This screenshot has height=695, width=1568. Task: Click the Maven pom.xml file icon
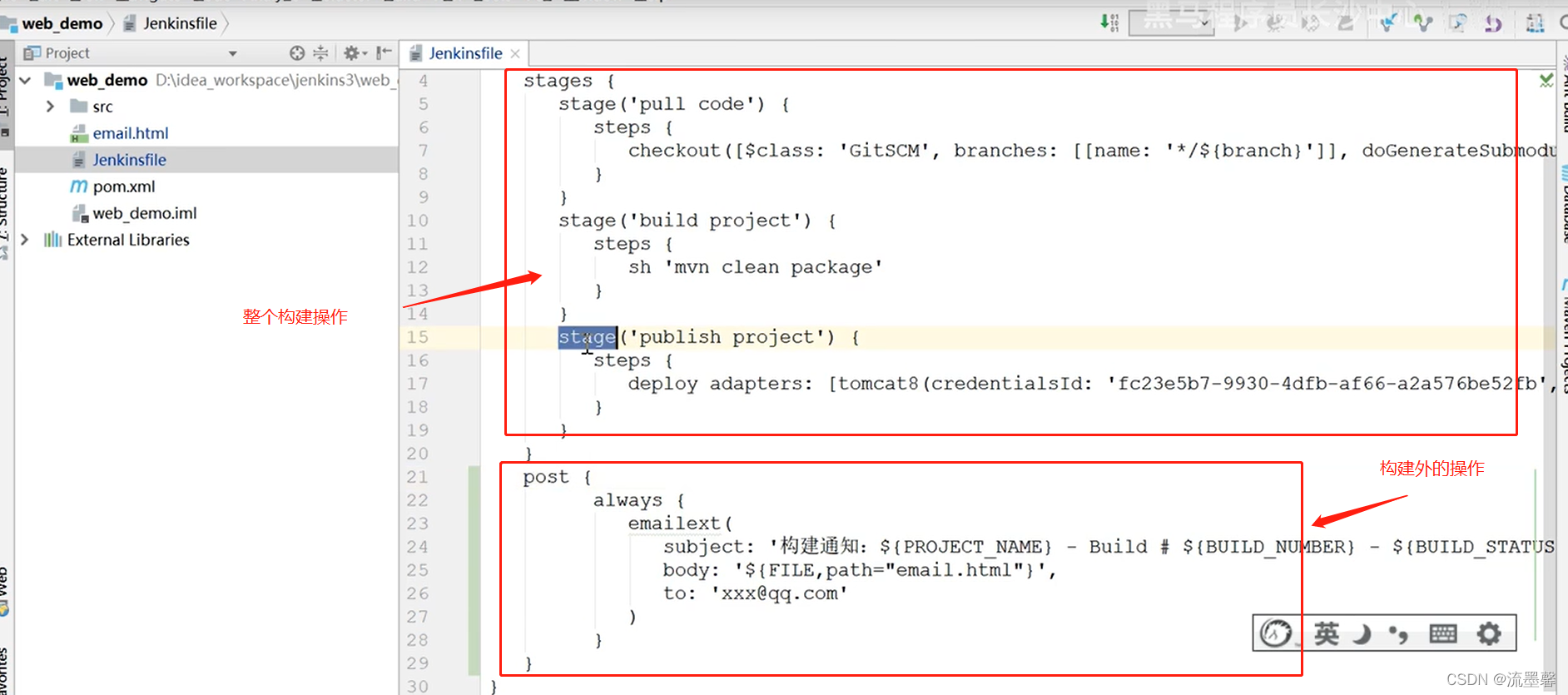(x=79, y=186)
